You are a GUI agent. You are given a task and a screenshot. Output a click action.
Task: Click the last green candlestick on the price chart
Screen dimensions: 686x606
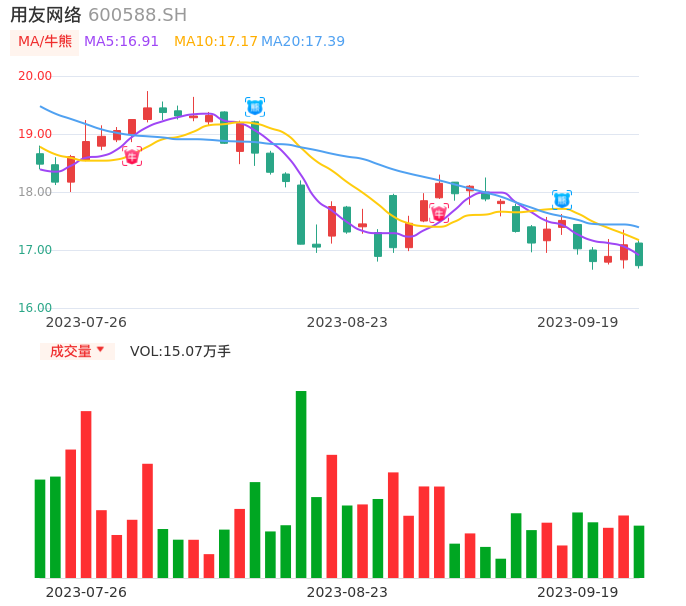(639, 254)
